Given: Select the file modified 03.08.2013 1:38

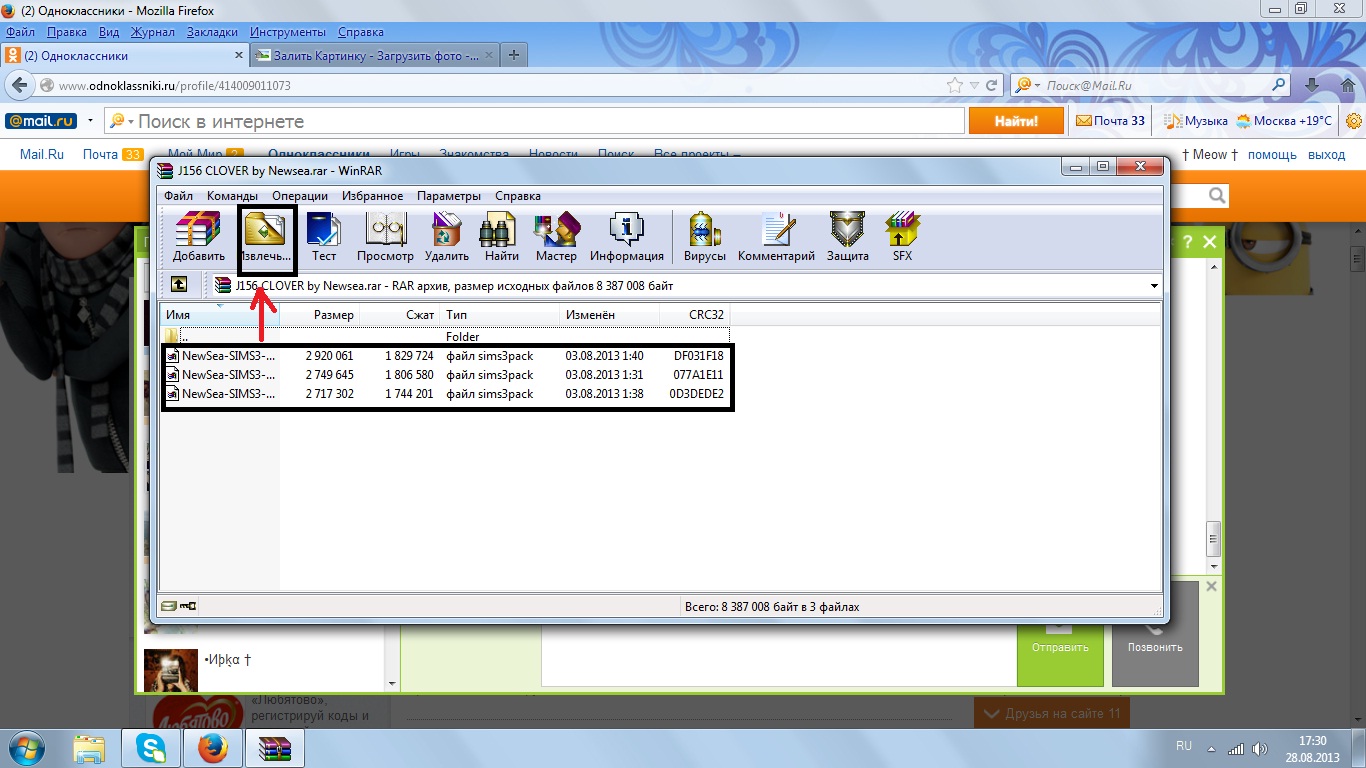Looking at the screenshot, I should [447, 394].
